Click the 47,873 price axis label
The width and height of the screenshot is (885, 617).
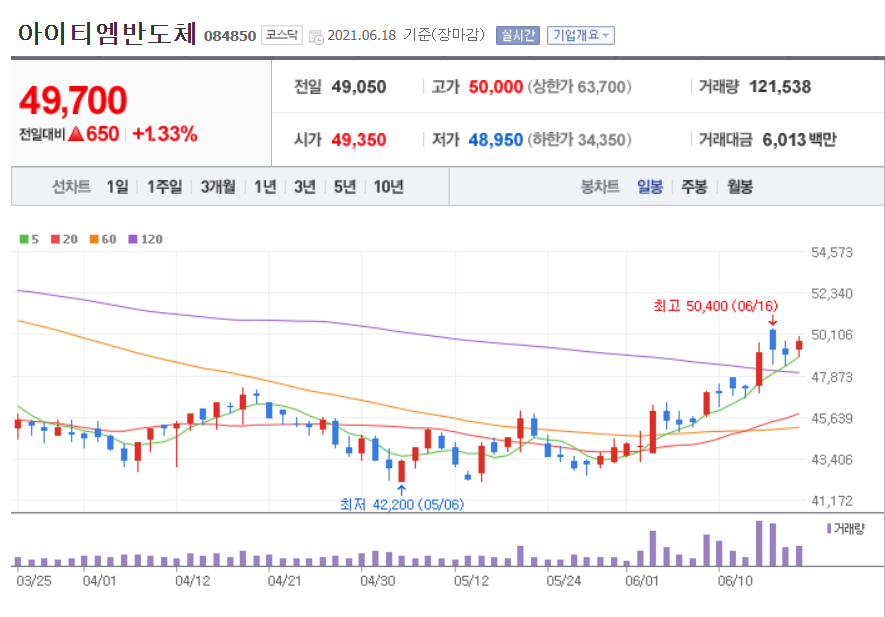(x=832, y=377)
